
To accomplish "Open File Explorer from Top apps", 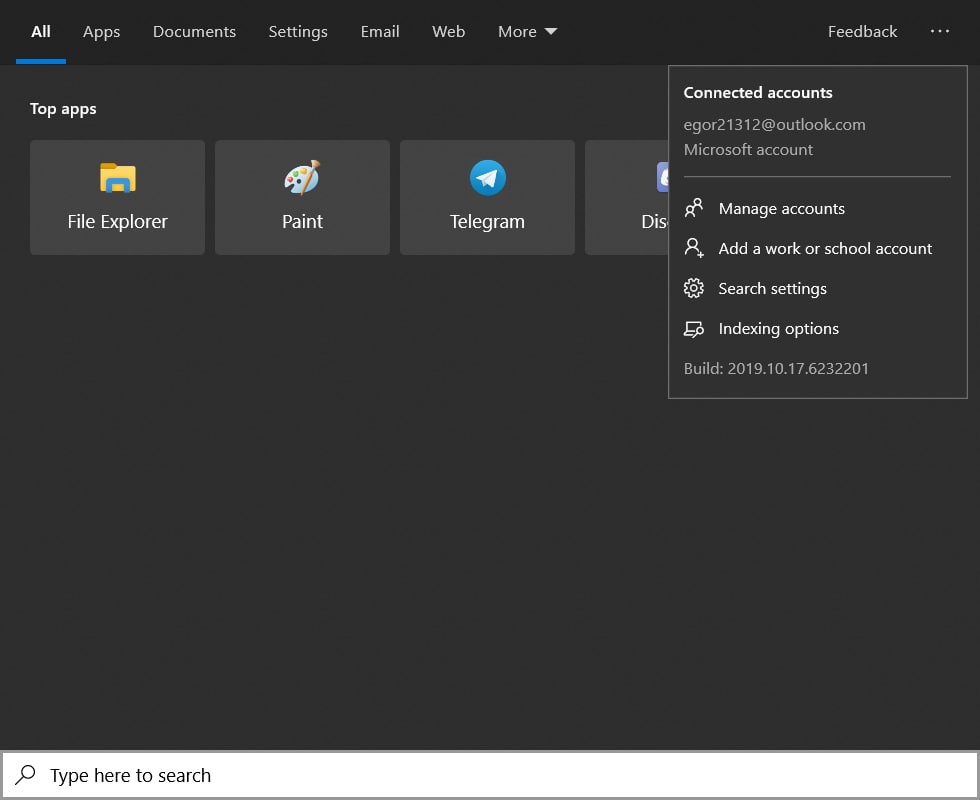I will click(x=118, y=198).
